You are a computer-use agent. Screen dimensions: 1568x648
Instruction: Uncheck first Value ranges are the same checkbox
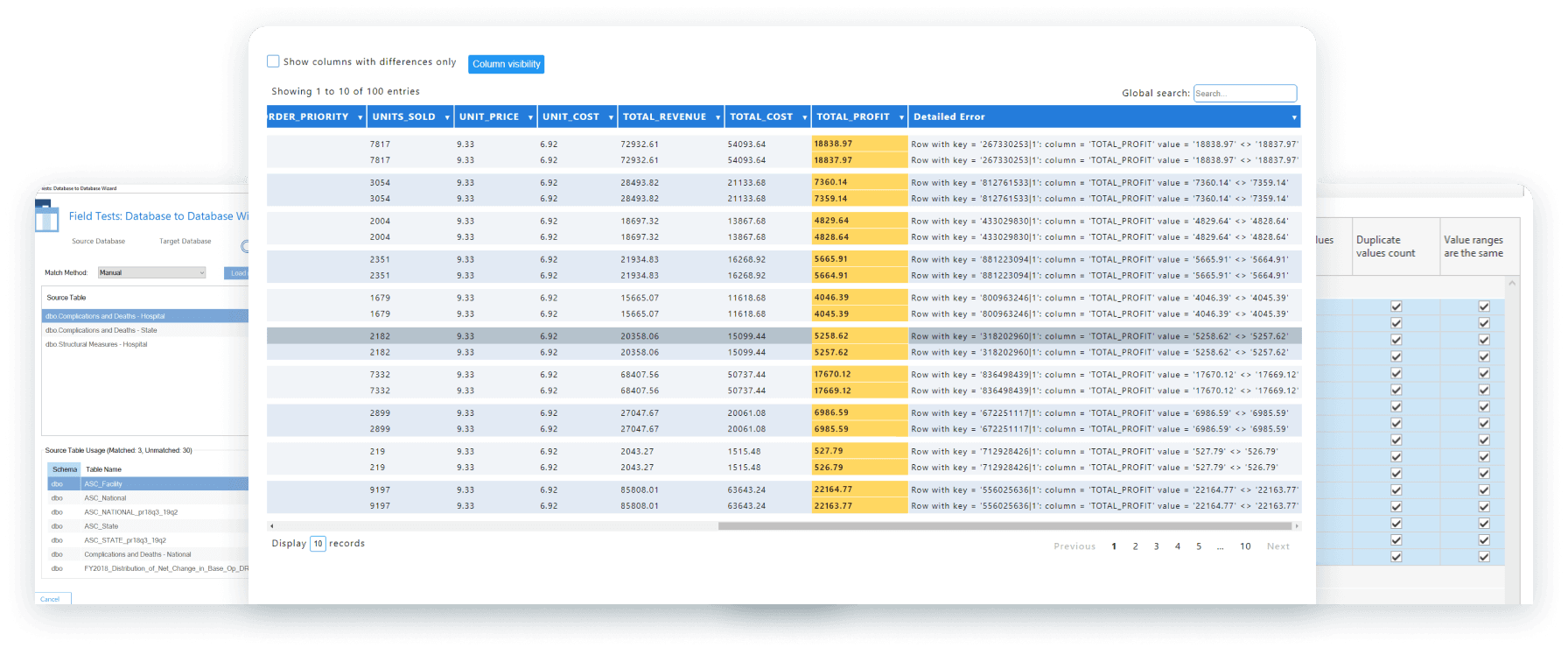1483,306
